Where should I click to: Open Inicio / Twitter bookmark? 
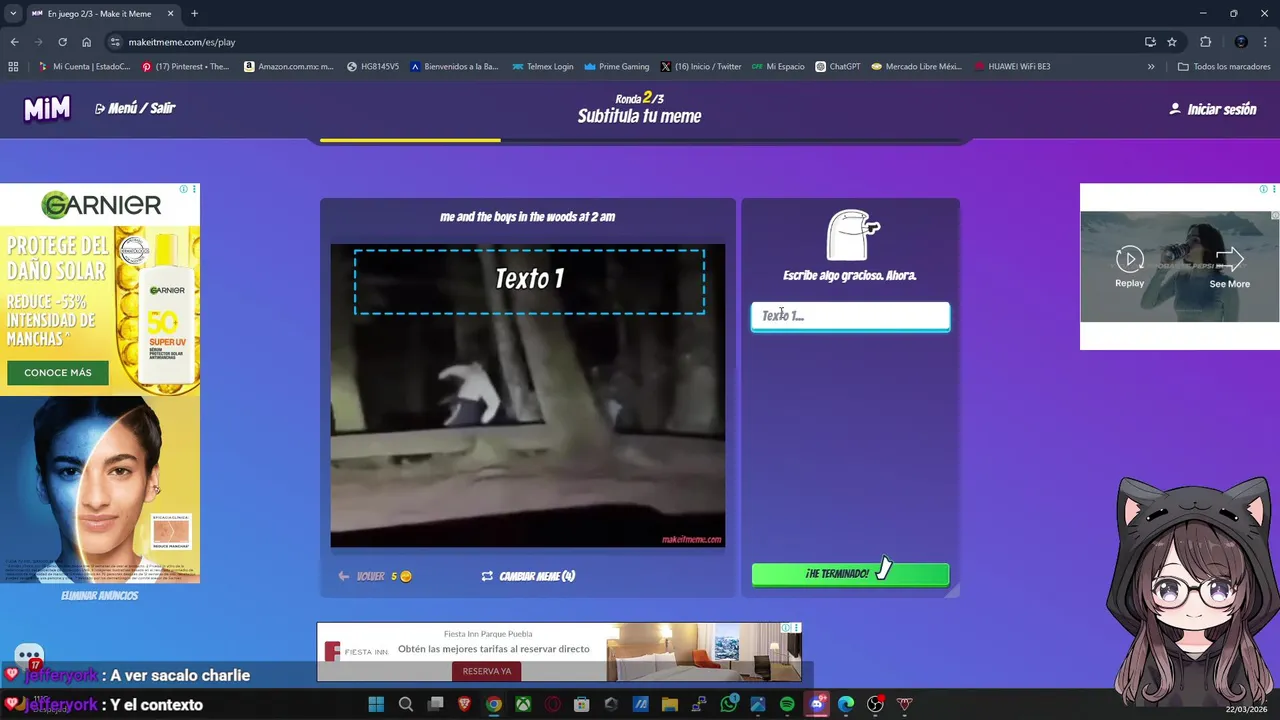[701, 67]
